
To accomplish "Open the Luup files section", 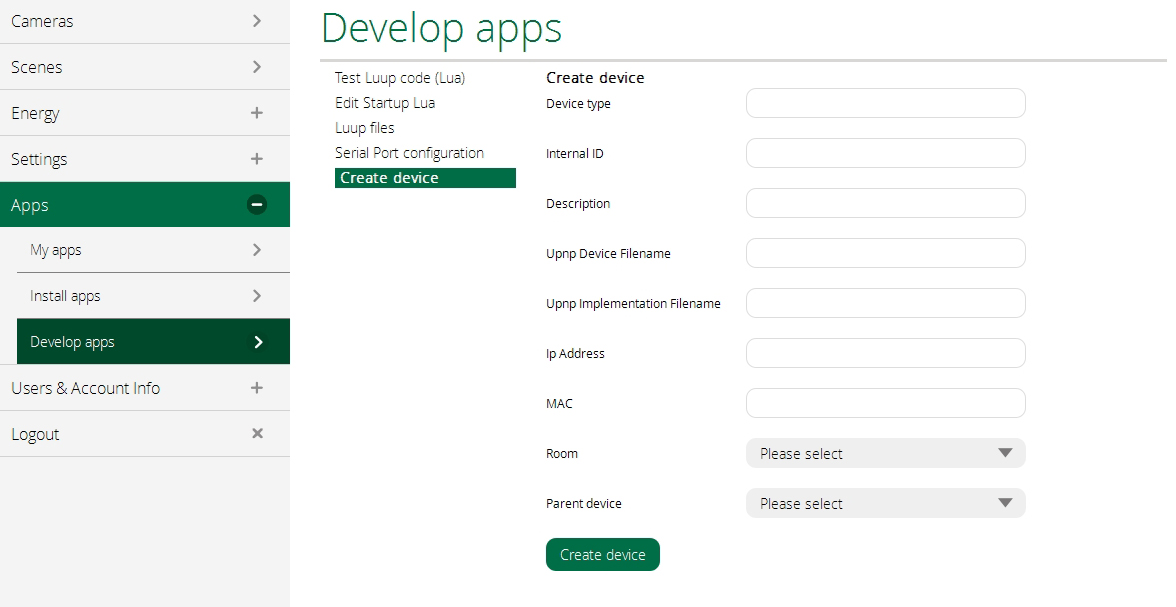I will click(365, 128).
